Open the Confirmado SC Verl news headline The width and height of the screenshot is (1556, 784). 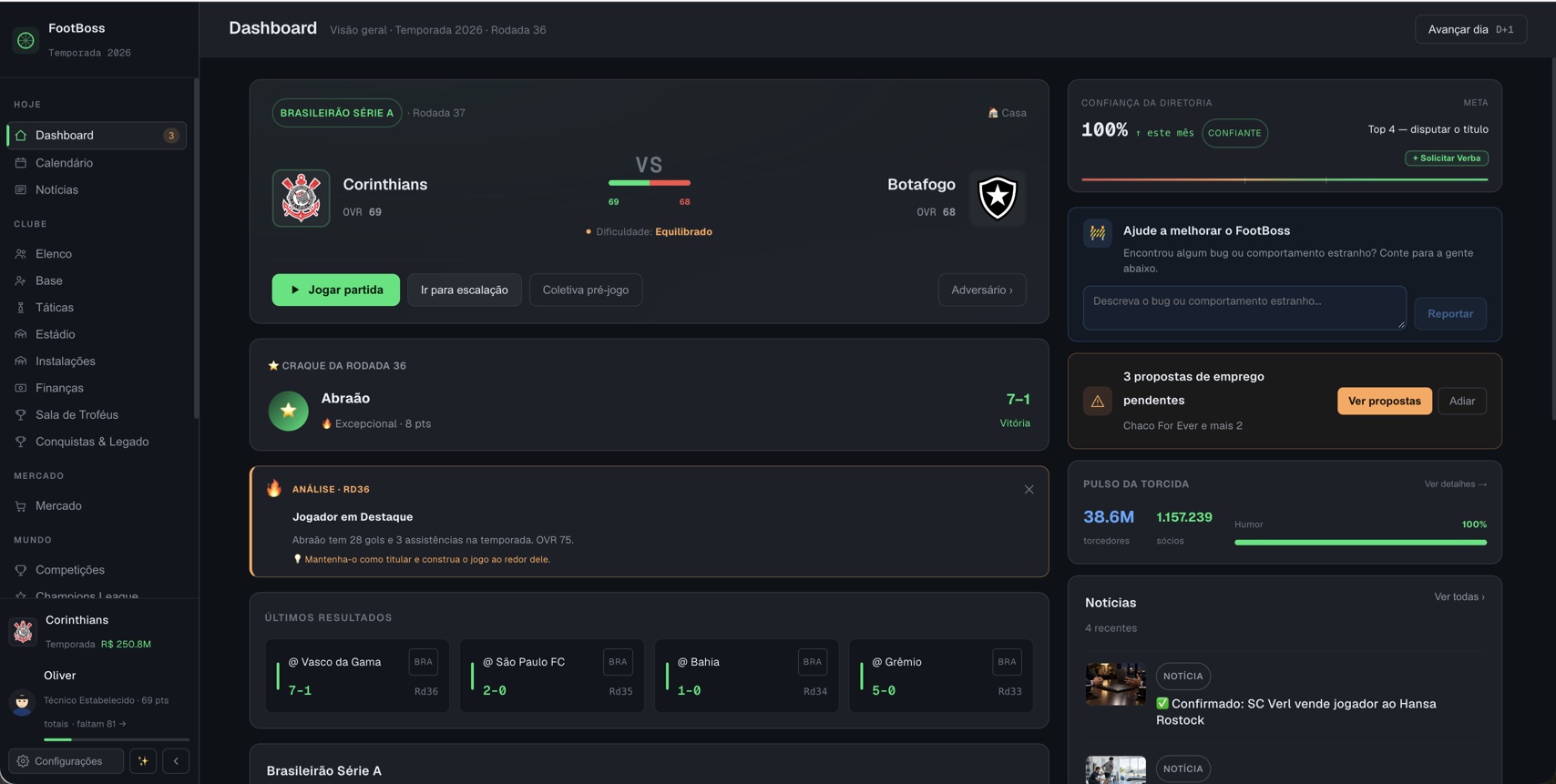(x=1295, y=712)
